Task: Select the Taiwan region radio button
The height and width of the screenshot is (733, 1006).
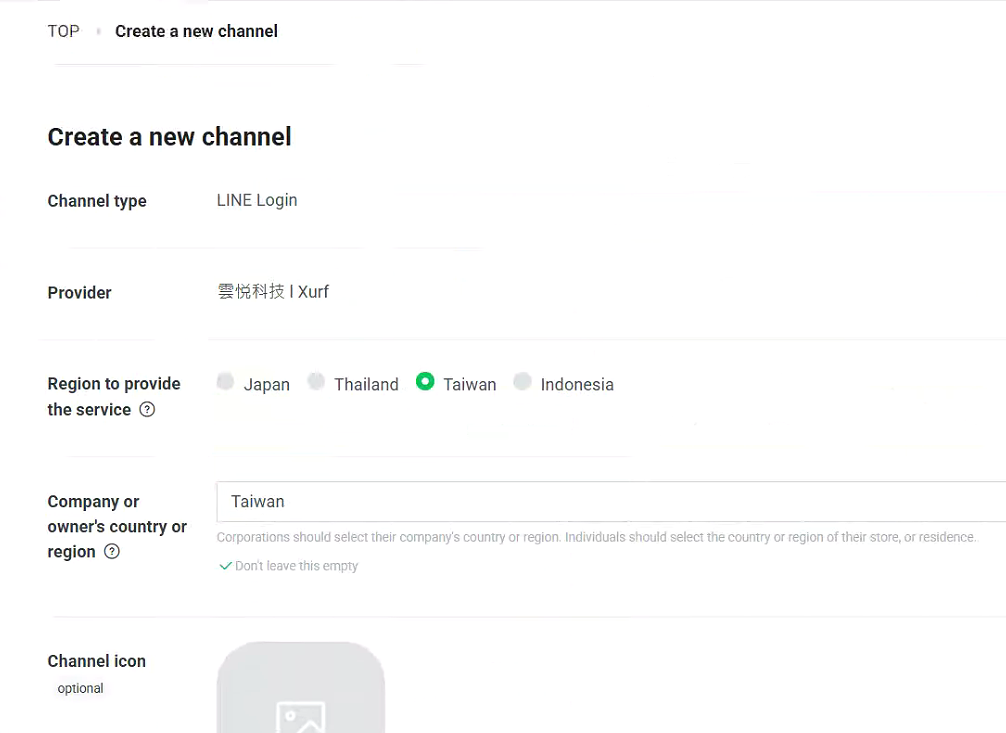Action: click(425, 381)
